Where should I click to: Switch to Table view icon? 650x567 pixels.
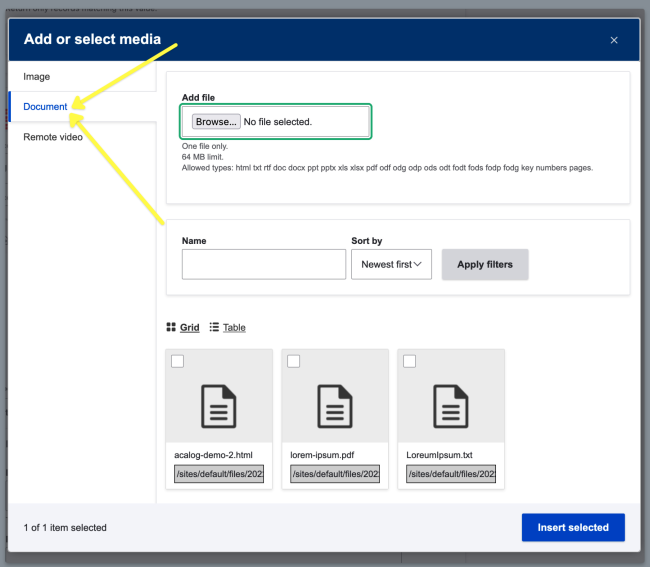215,328
